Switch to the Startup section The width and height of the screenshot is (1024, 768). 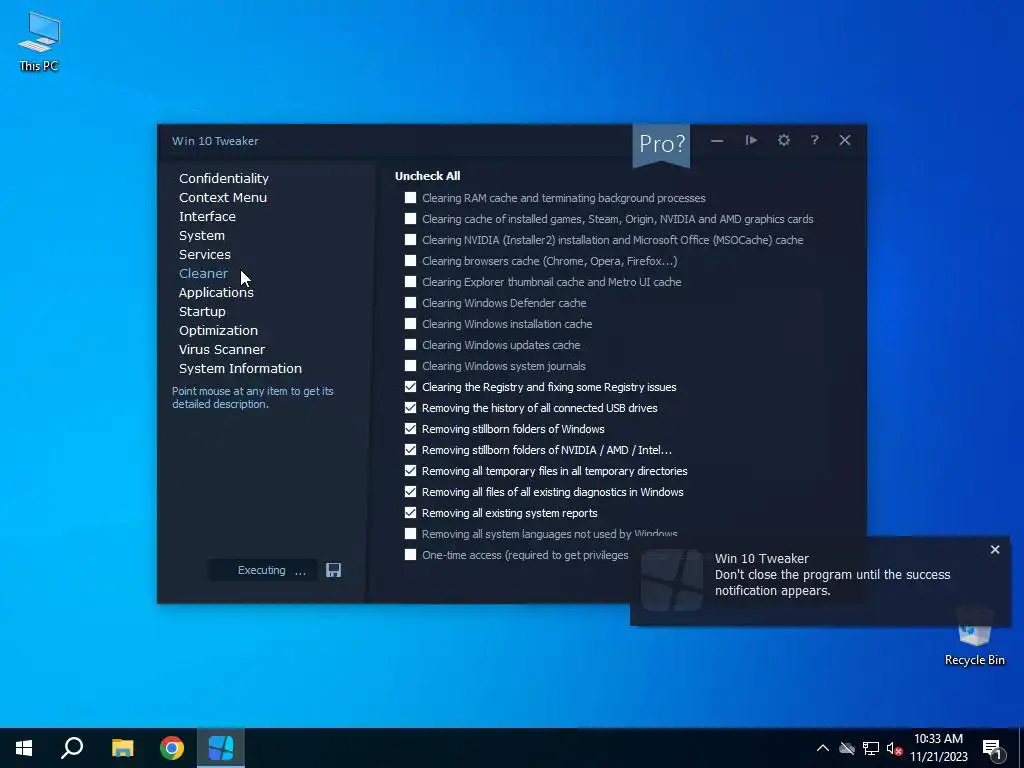(x=202, y=312)
